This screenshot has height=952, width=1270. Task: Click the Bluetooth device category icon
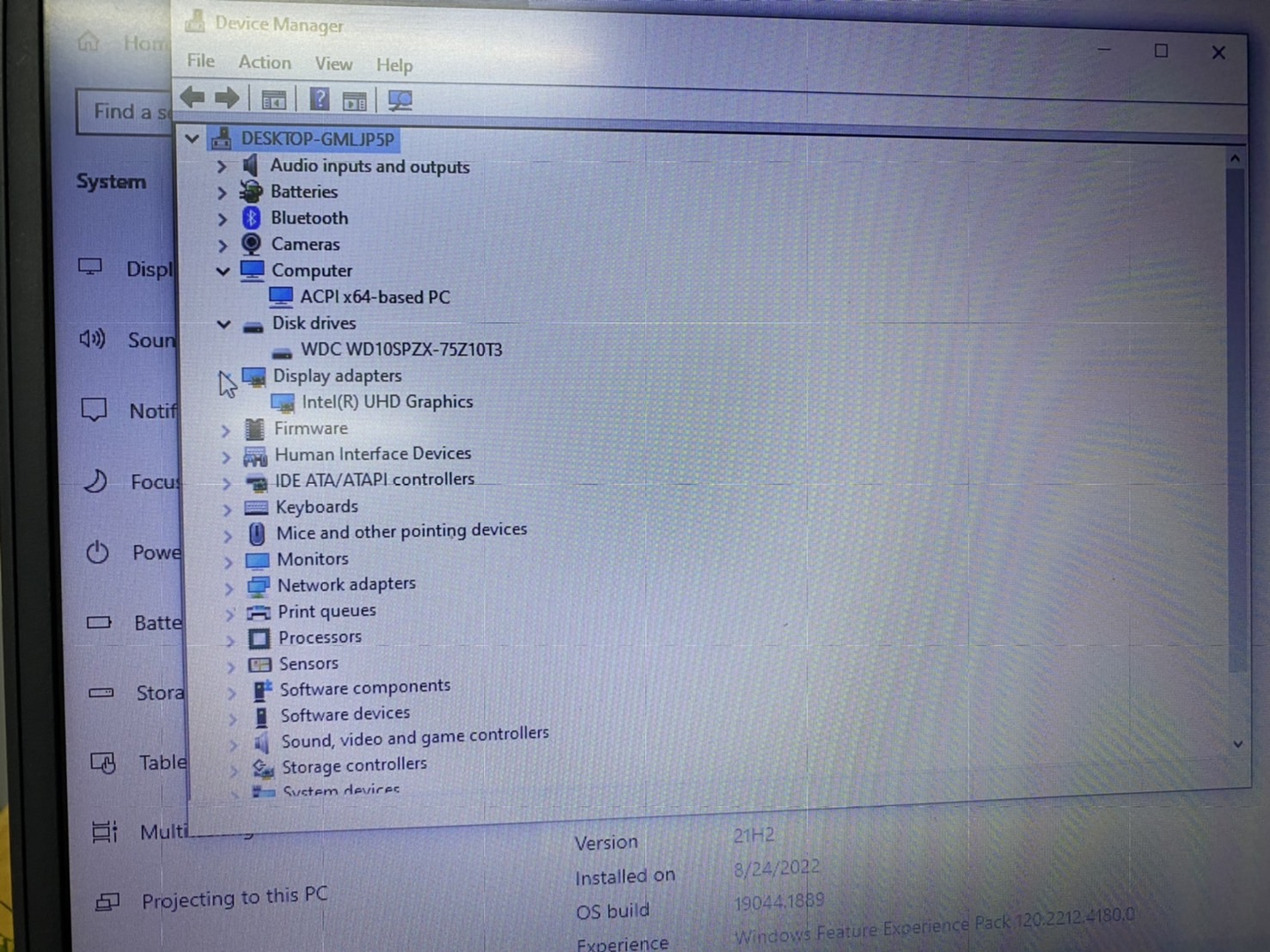click(251, 218)
